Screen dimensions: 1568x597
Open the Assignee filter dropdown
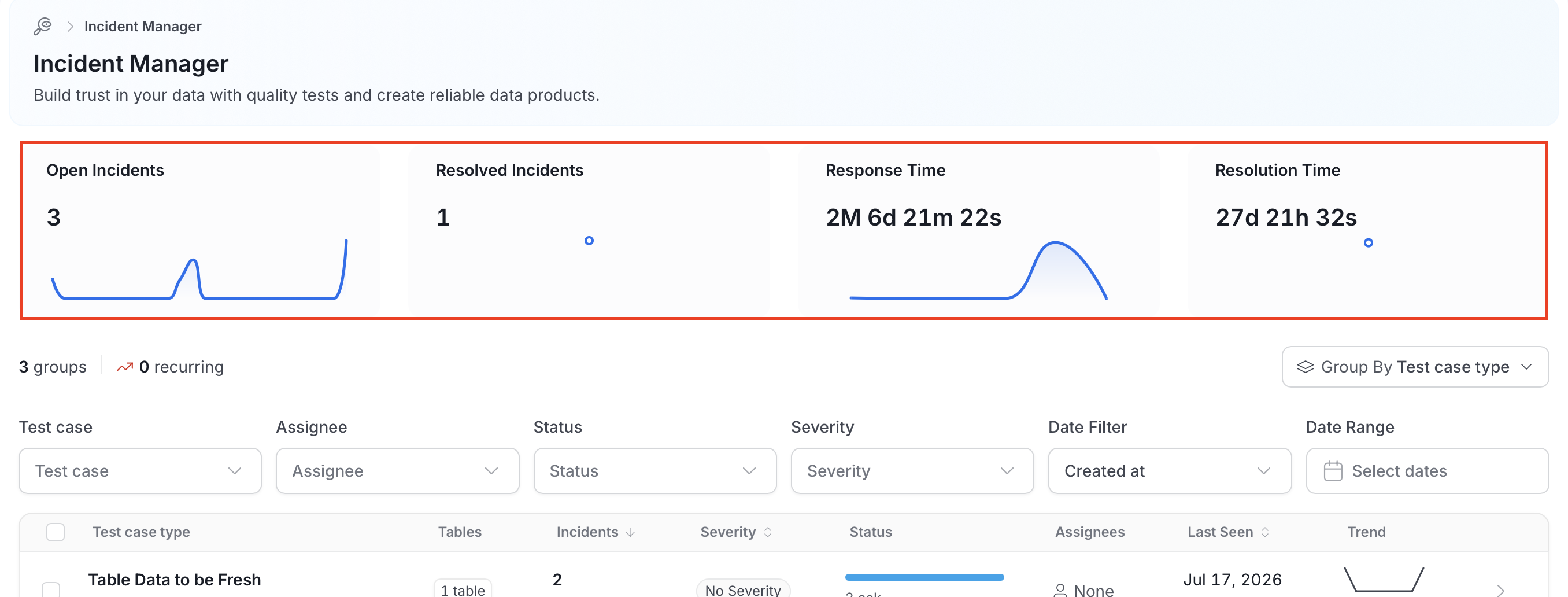(x=397, y=471)
